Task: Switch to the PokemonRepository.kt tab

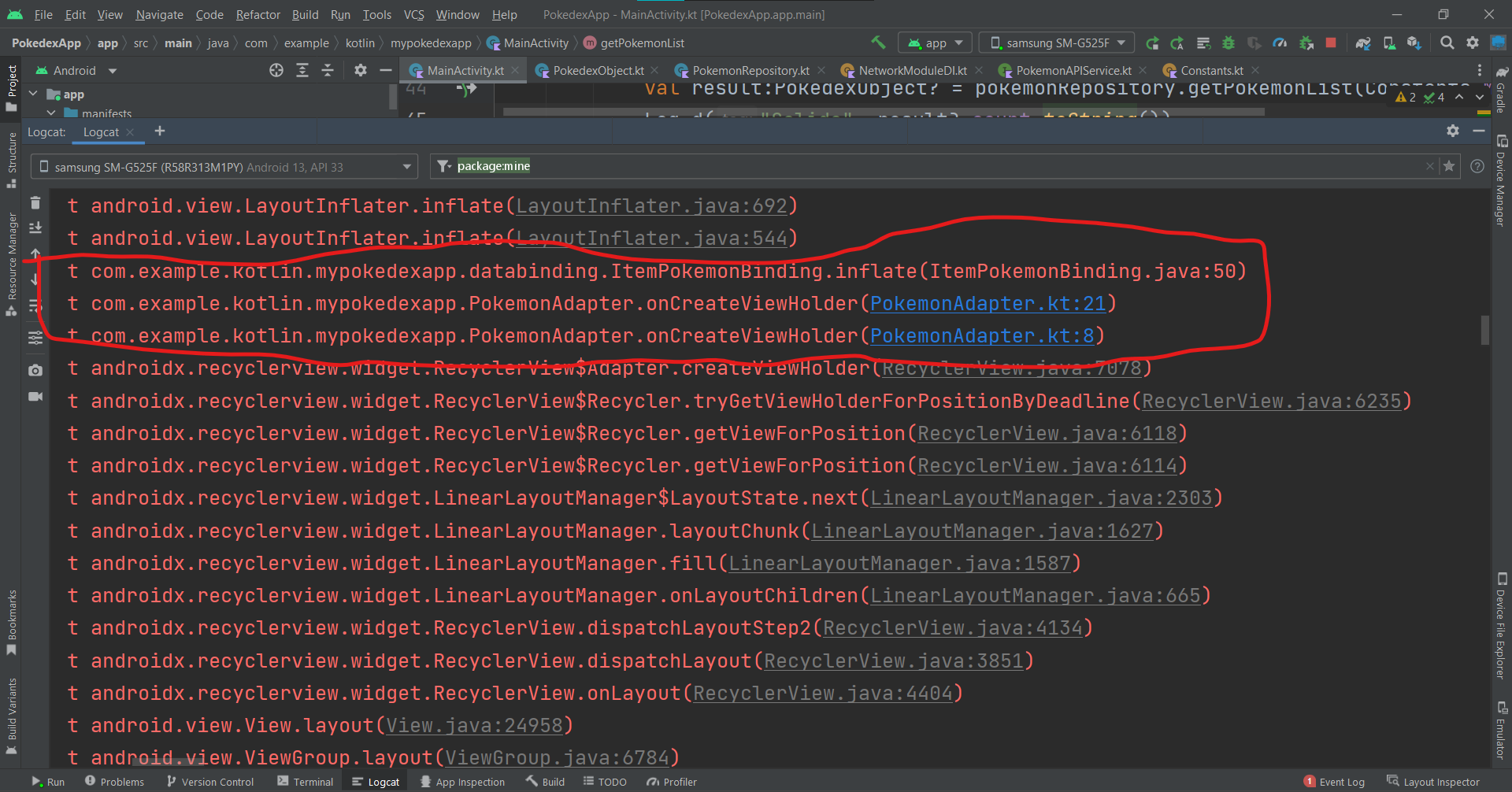Action: coord(750,71)
